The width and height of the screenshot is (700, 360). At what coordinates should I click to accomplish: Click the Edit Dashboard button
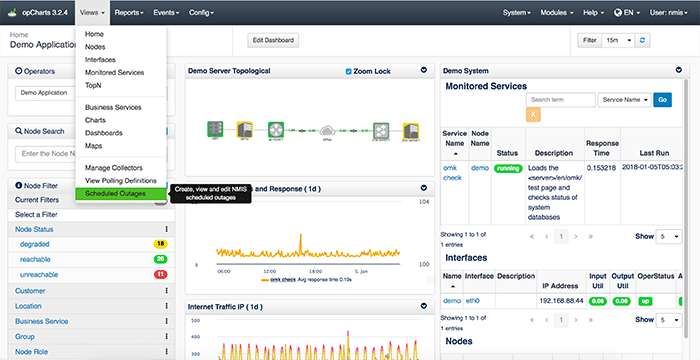[x=273, y=40]
